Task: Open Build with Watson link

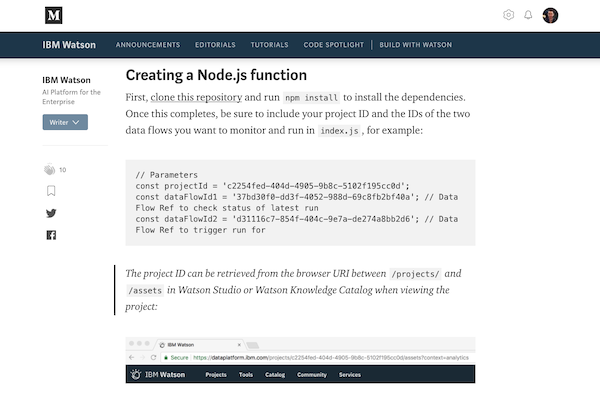Action: point(416,45)
